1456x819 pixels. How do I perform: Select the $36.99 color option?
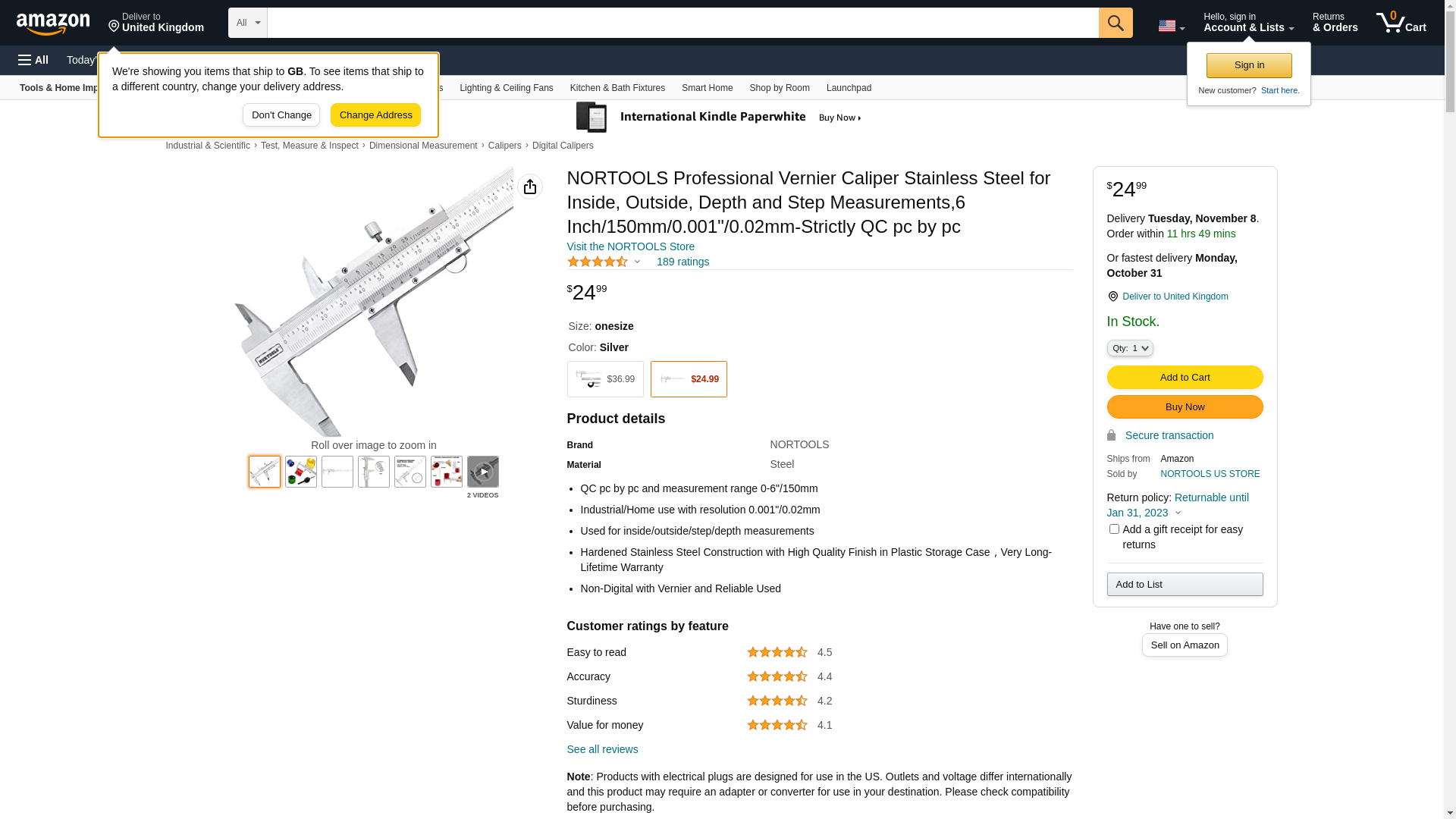(x=605, y=379)
